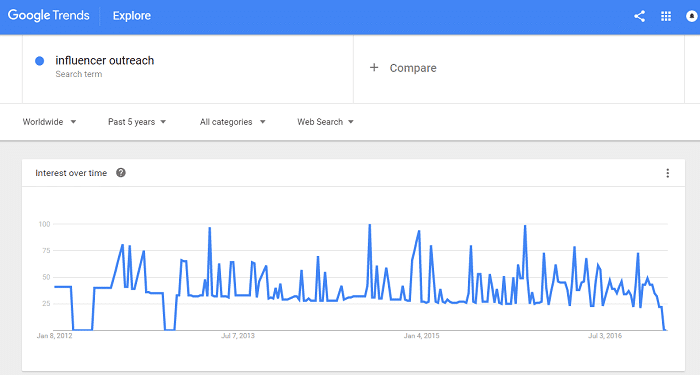The width and height of the screenshot is (700, 375).
Task: Open the account avatar icon
Action: pos(692,17)
